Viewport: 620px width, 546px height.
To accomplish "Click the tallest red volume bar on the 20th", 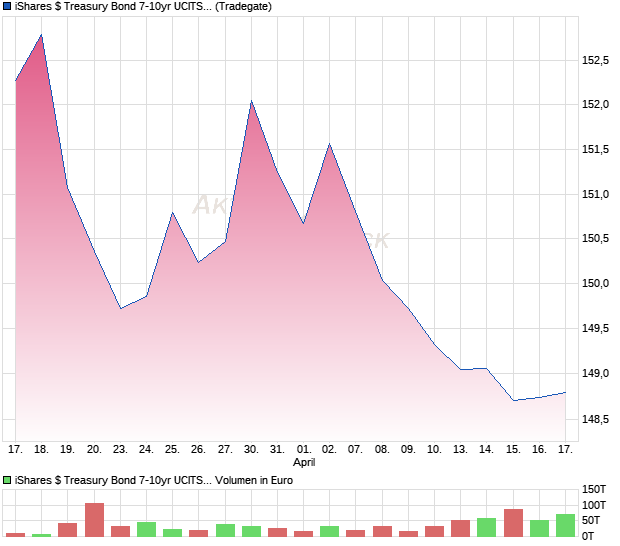I will 94,520.
